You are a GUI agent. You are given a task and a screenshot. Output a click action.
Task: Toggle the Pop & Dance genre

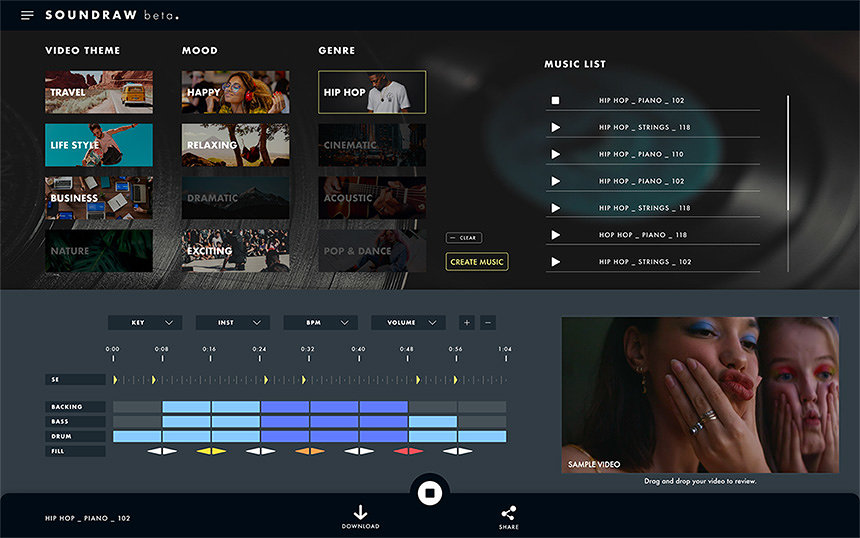point(372,251)
